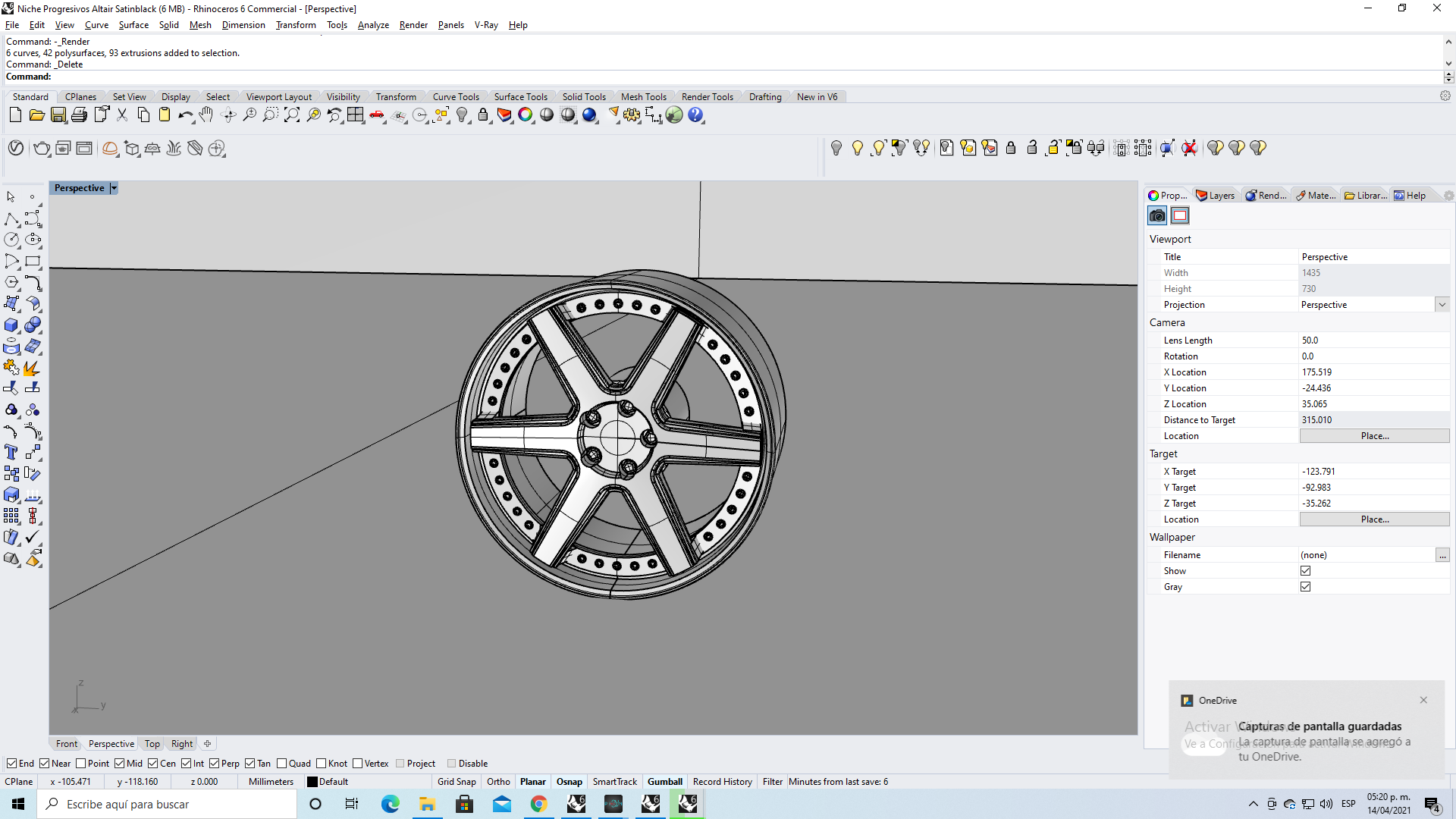Image resolution: width=1456 pixels, height=819 pixels.
Task: Enable the Point osnap checkbox
Action: pyautogui.click(x=80, y=764)
